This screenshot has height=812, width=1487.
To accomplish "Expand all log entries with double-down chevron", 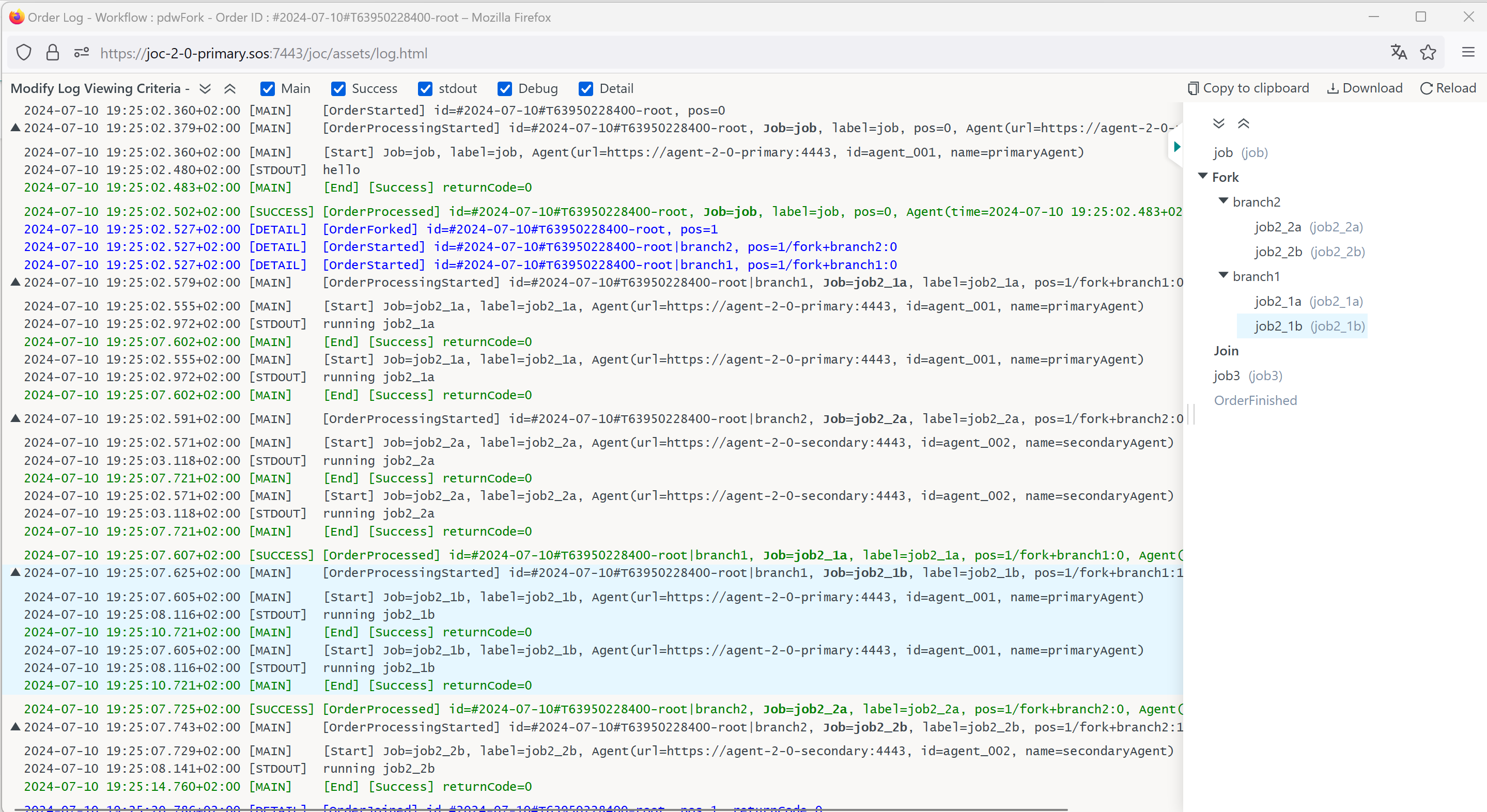I will pyautogui.click(x=205, y=88).
